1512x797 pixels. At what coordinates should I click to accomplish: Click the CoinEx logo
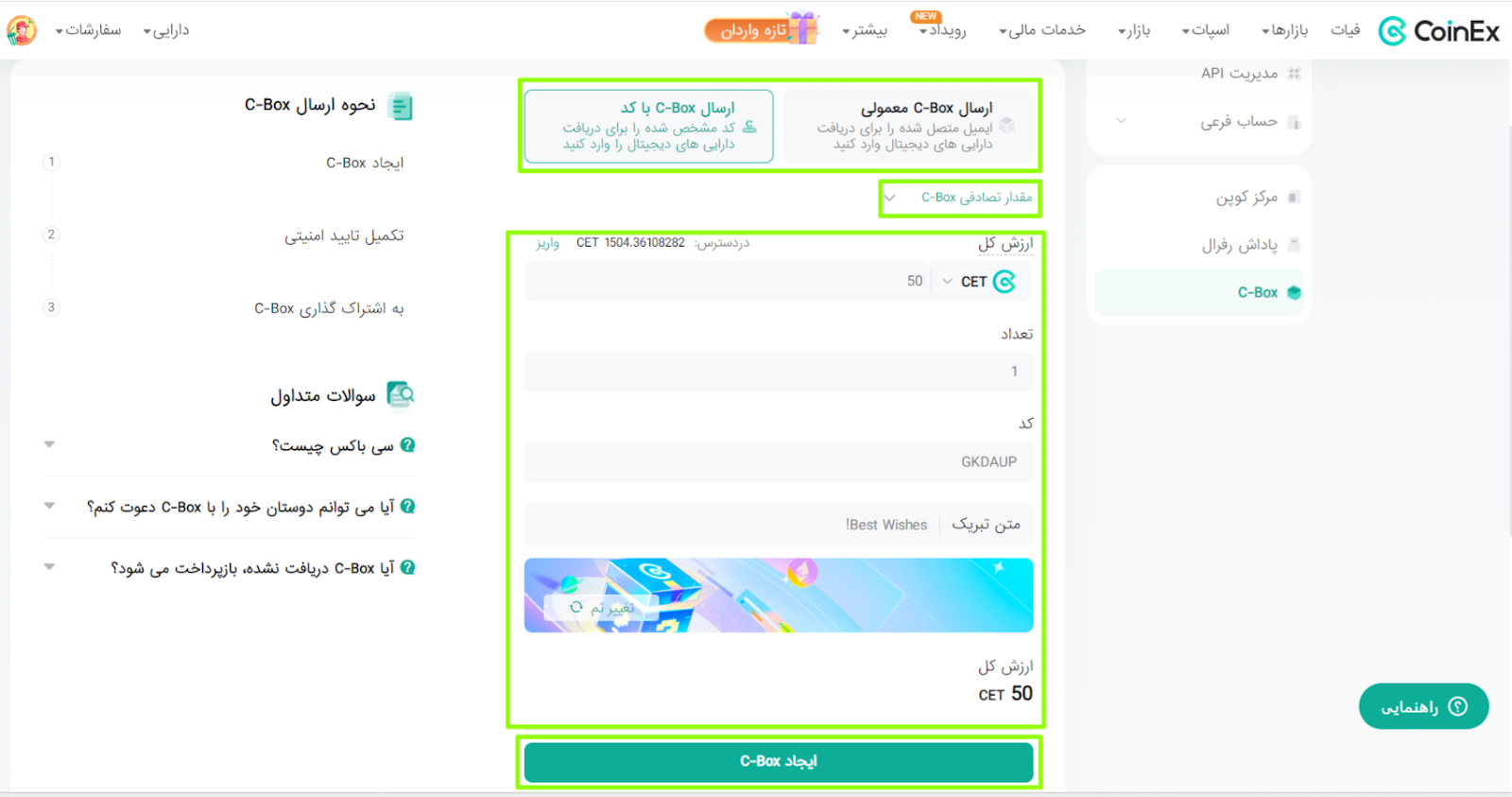(x=1438, y=31)
